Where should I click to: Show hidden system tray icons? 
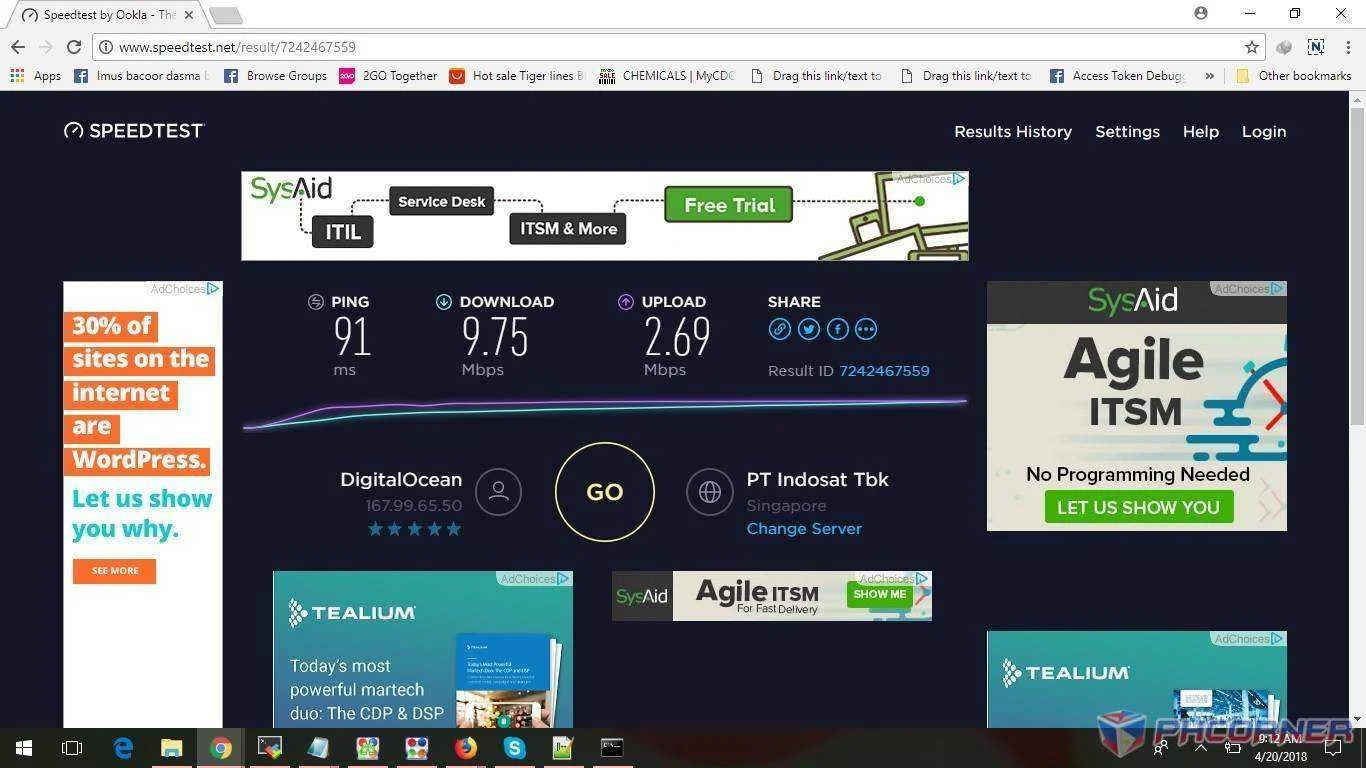coord(1201,748)
